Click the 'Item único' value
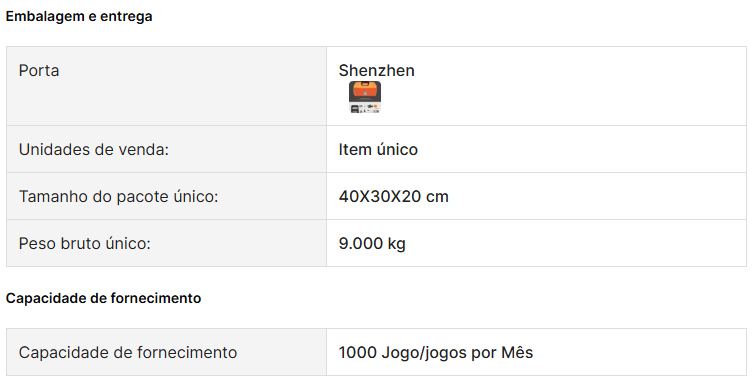This screenshot has width=752, height=381. tap(378, 150)
